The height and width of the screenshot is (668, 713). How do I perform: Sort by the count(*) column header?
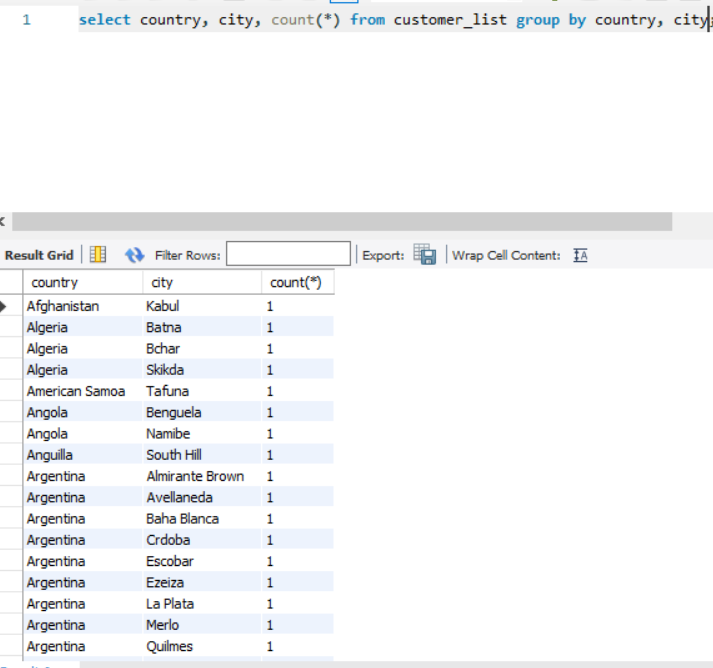click(x=298, y=282)
